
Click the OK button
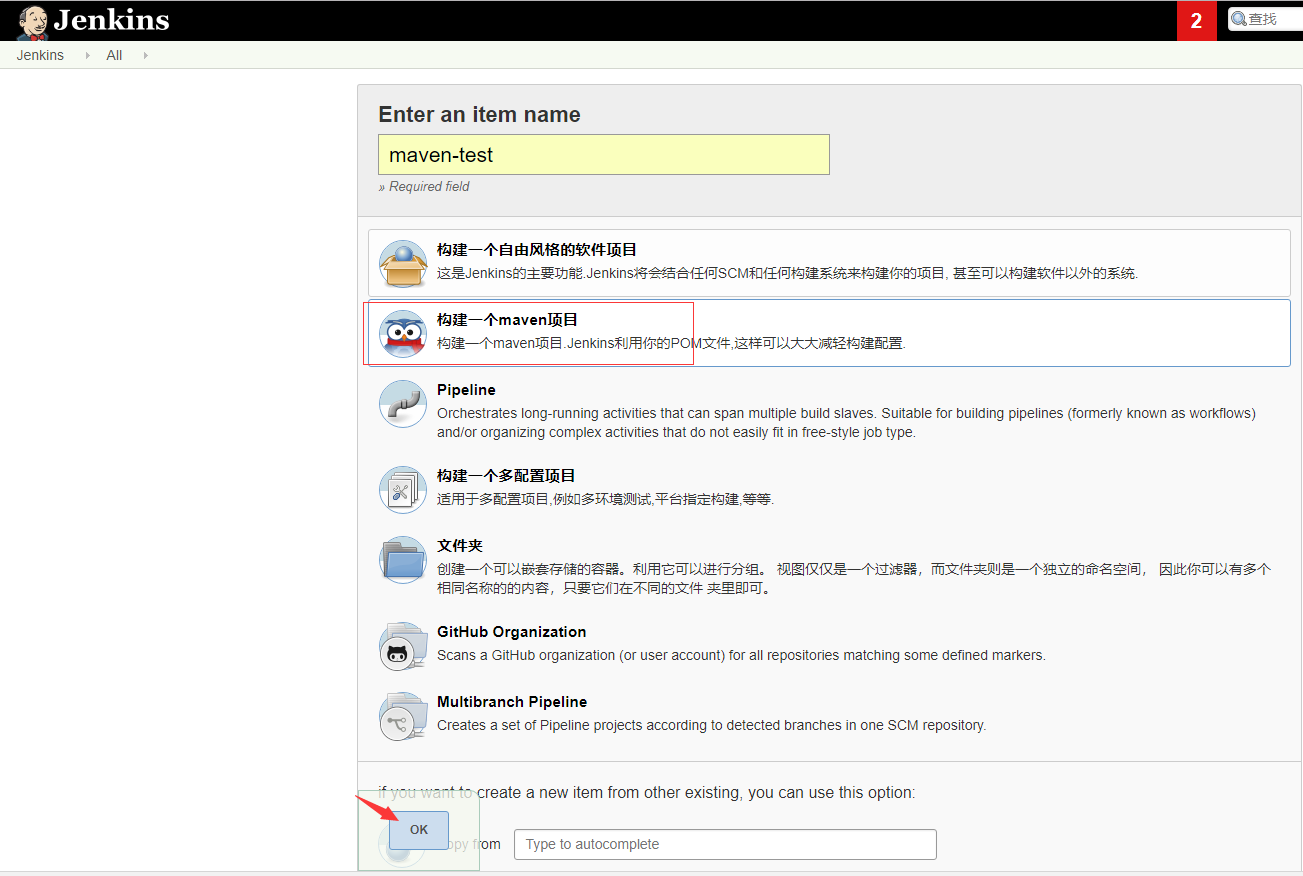[419, 830]
